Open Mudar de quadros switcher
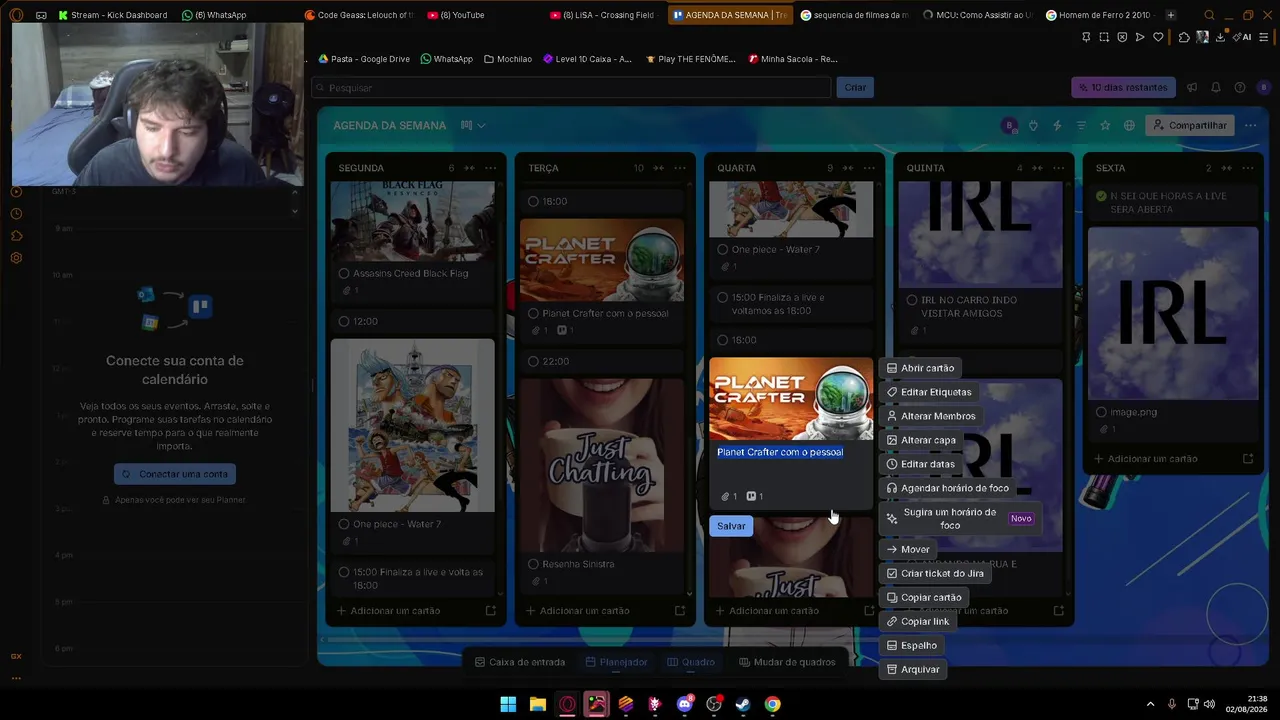This screenshot has height=720, width=1280. point(787,662)
